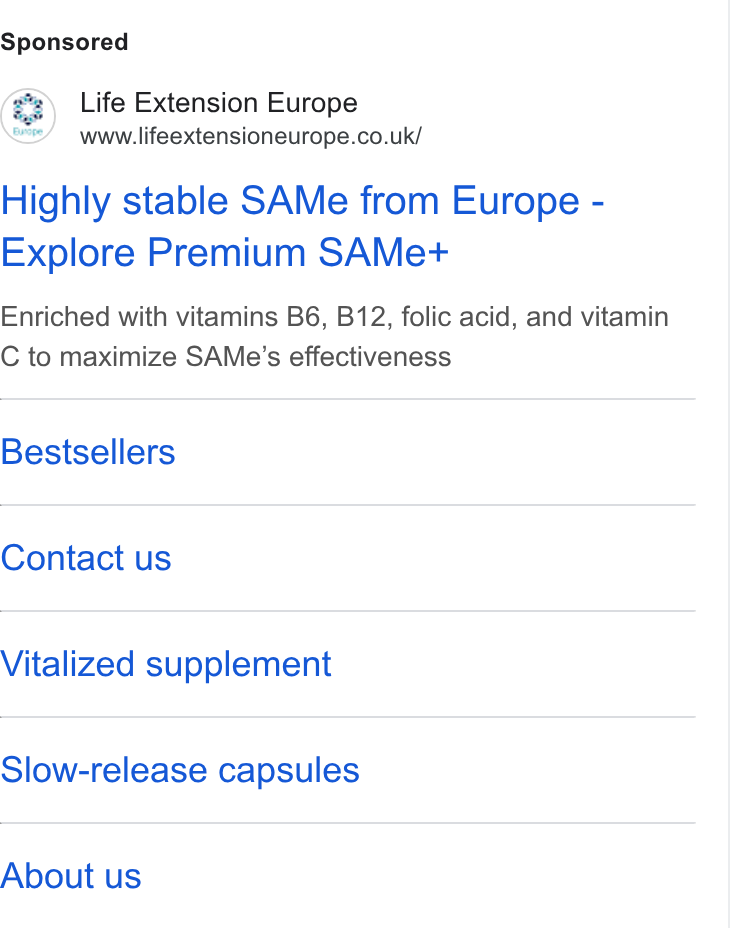Visit the Slow-release capsules sitelink
730x928 pixels.
(180, 771)
